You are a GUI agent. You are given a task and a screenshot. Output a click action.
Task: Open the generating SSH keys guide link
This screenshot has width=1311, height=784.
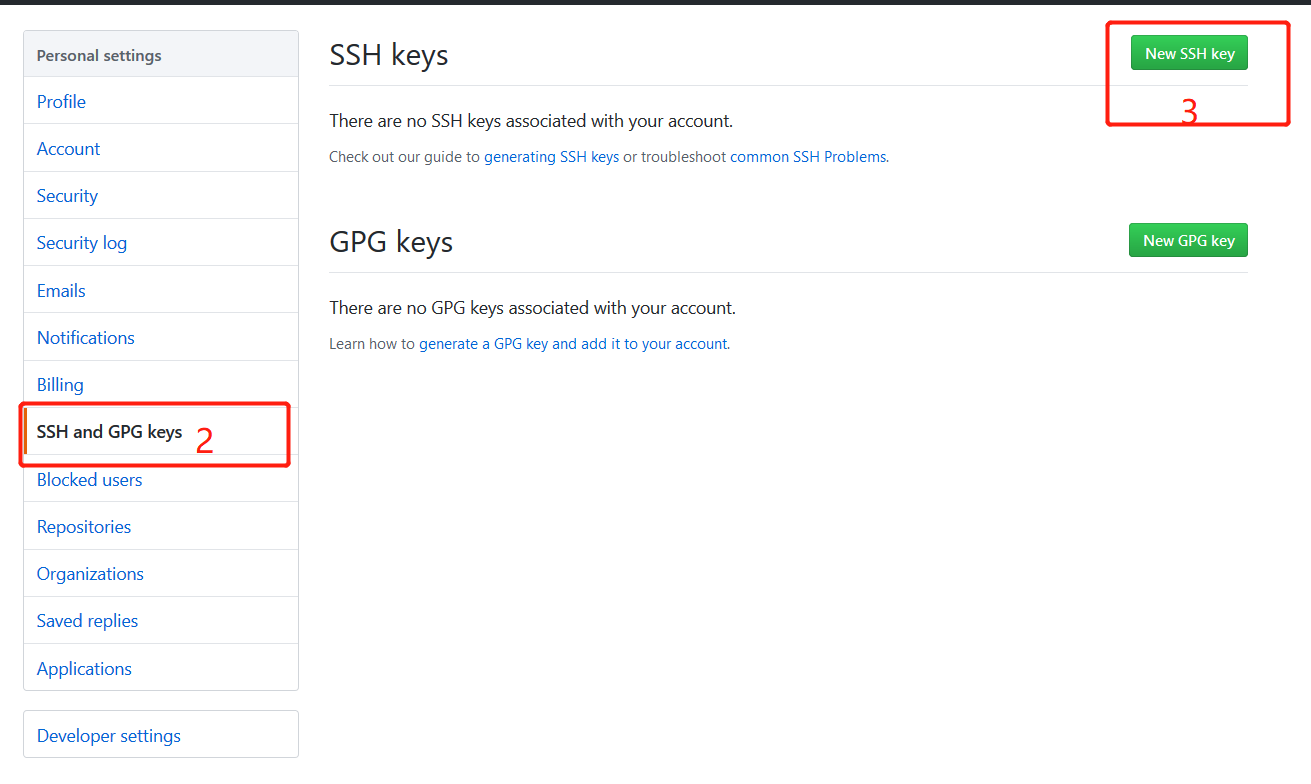tap(553, 156)
